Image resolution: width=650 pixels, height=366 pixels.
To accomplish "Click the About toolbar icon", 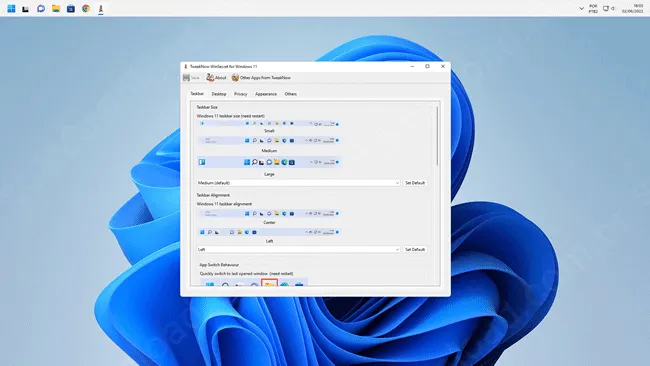I will coord(216,78).
